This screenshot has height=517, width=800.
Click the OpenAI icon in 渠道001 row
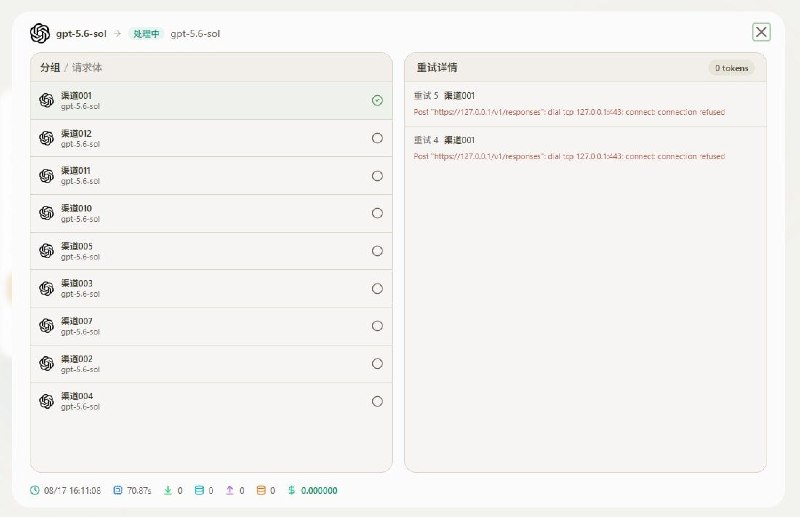[46, 101]
